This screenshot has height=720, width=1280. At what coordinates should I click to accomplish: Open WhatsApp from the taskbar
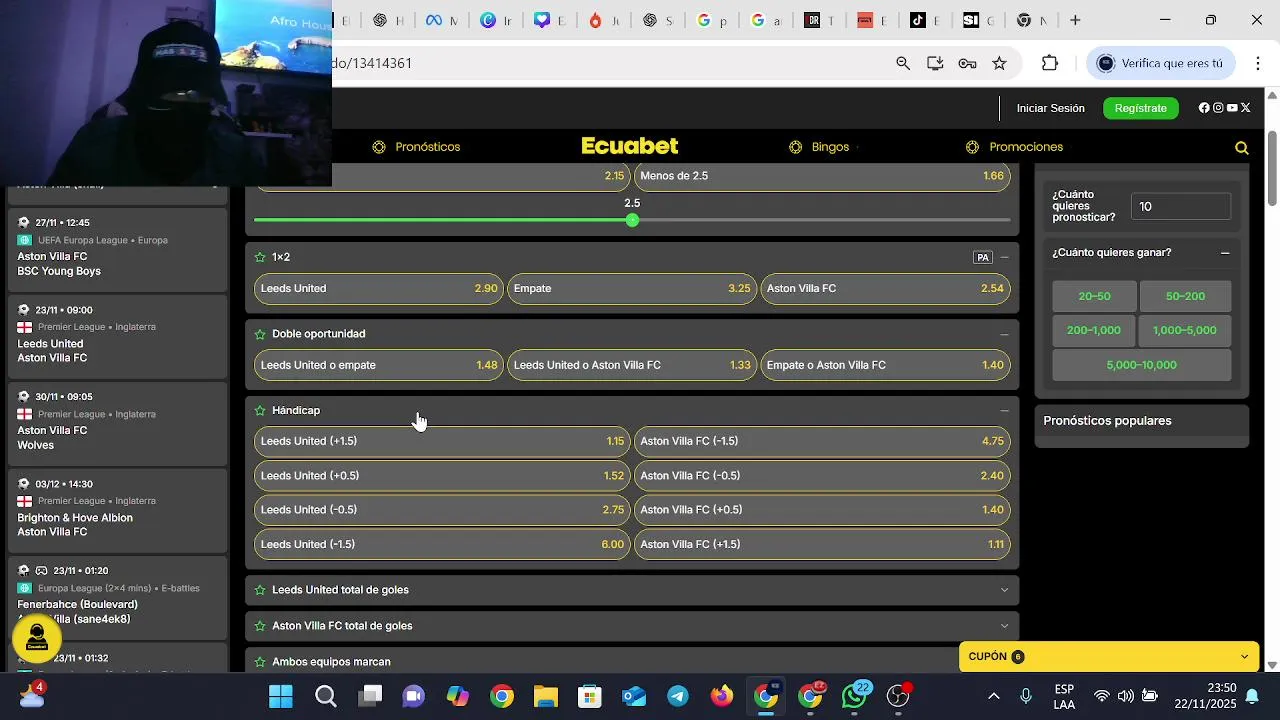[x=854, y=696]
